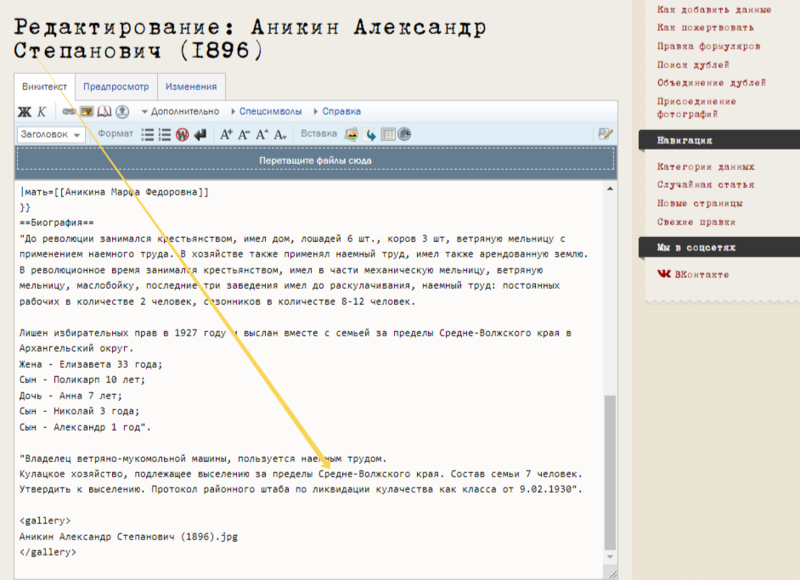Insert a line break with arrow icon
Viewport: 800px width, 580px height.
(199, 134)
